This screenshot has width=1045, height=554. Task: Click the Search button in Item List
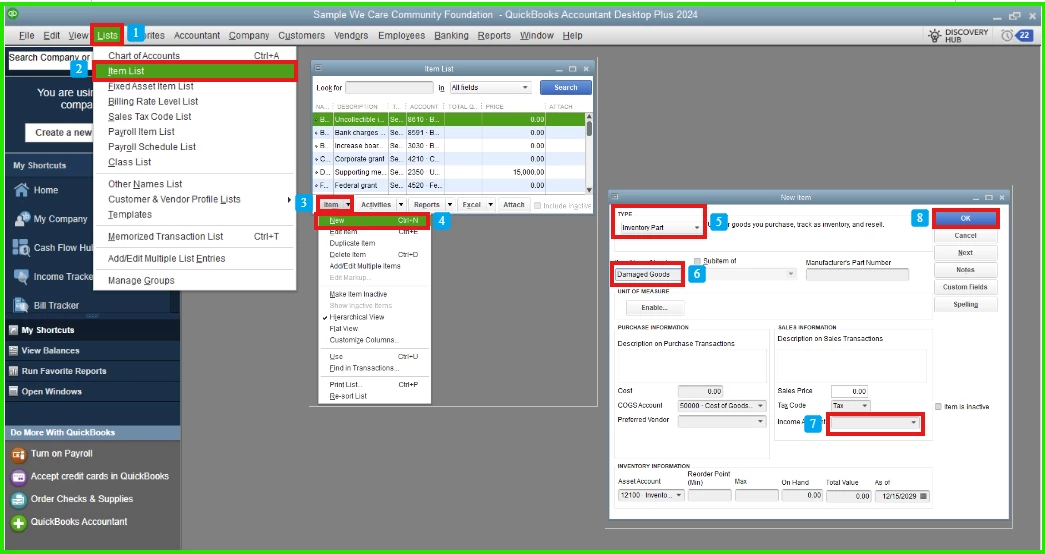[x=565, y=87]
